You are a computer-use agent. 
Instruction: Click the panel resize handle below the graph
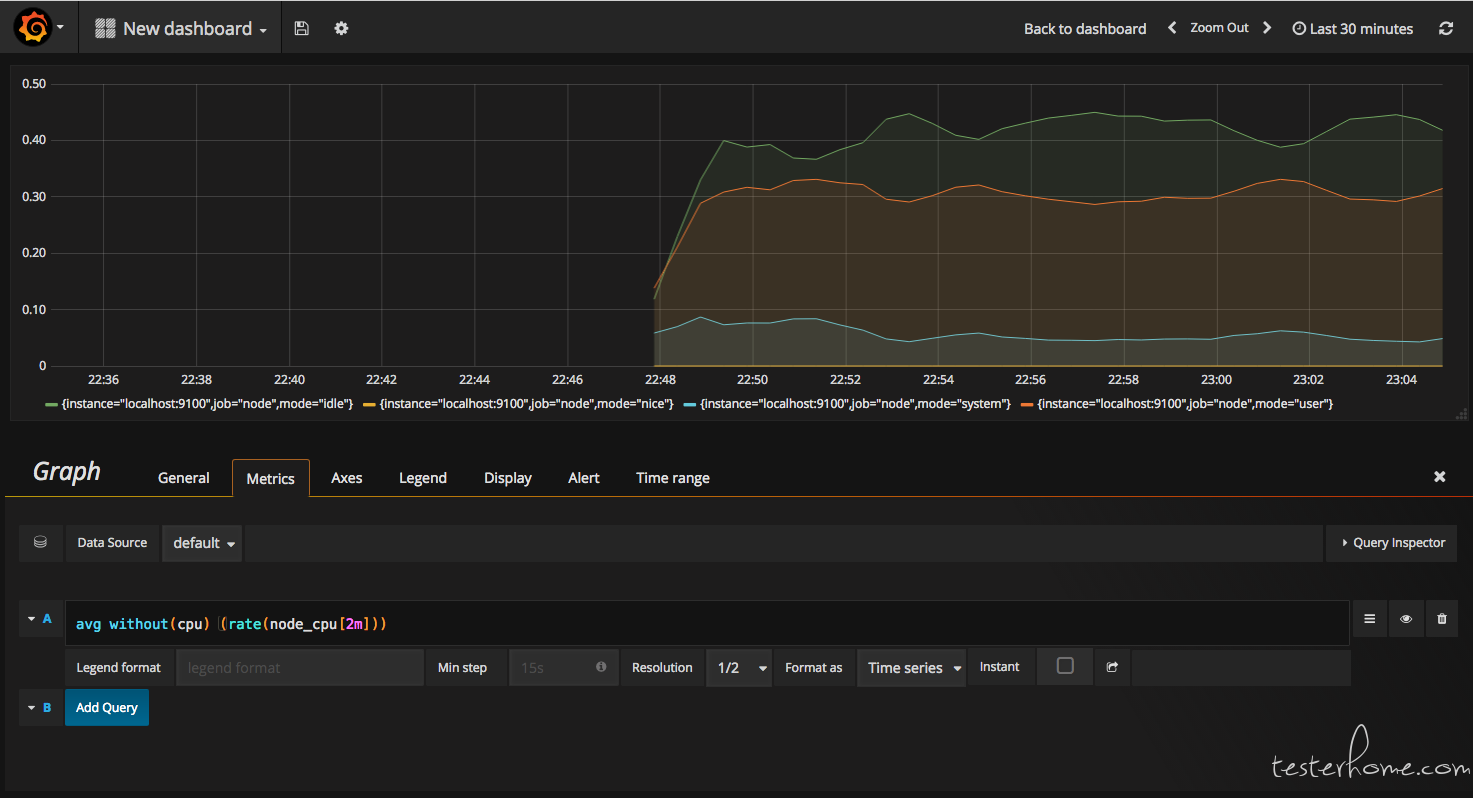(1461, 413)
